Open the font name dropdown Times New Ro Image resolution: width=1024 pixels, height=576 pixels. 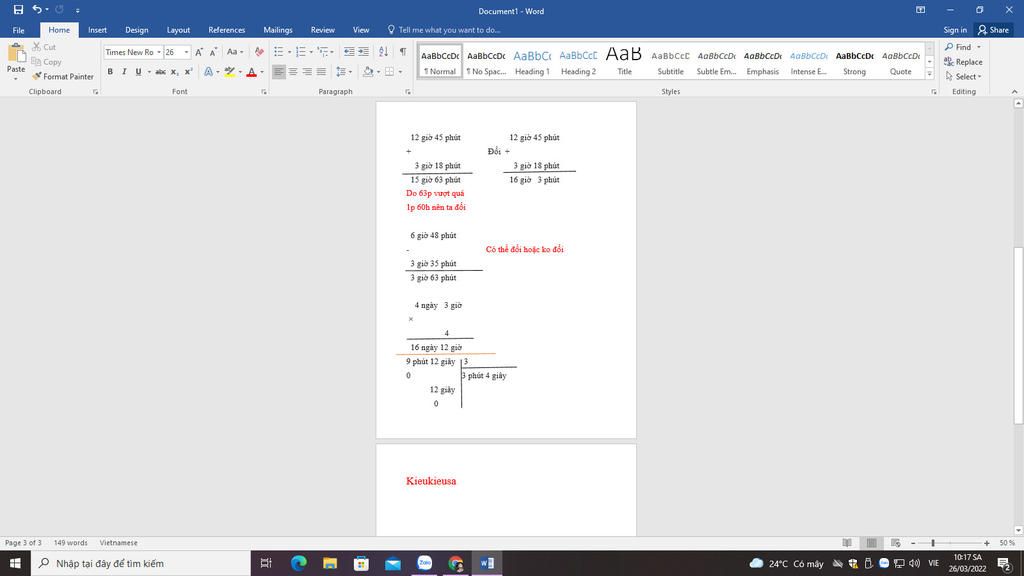pos(159,52)
